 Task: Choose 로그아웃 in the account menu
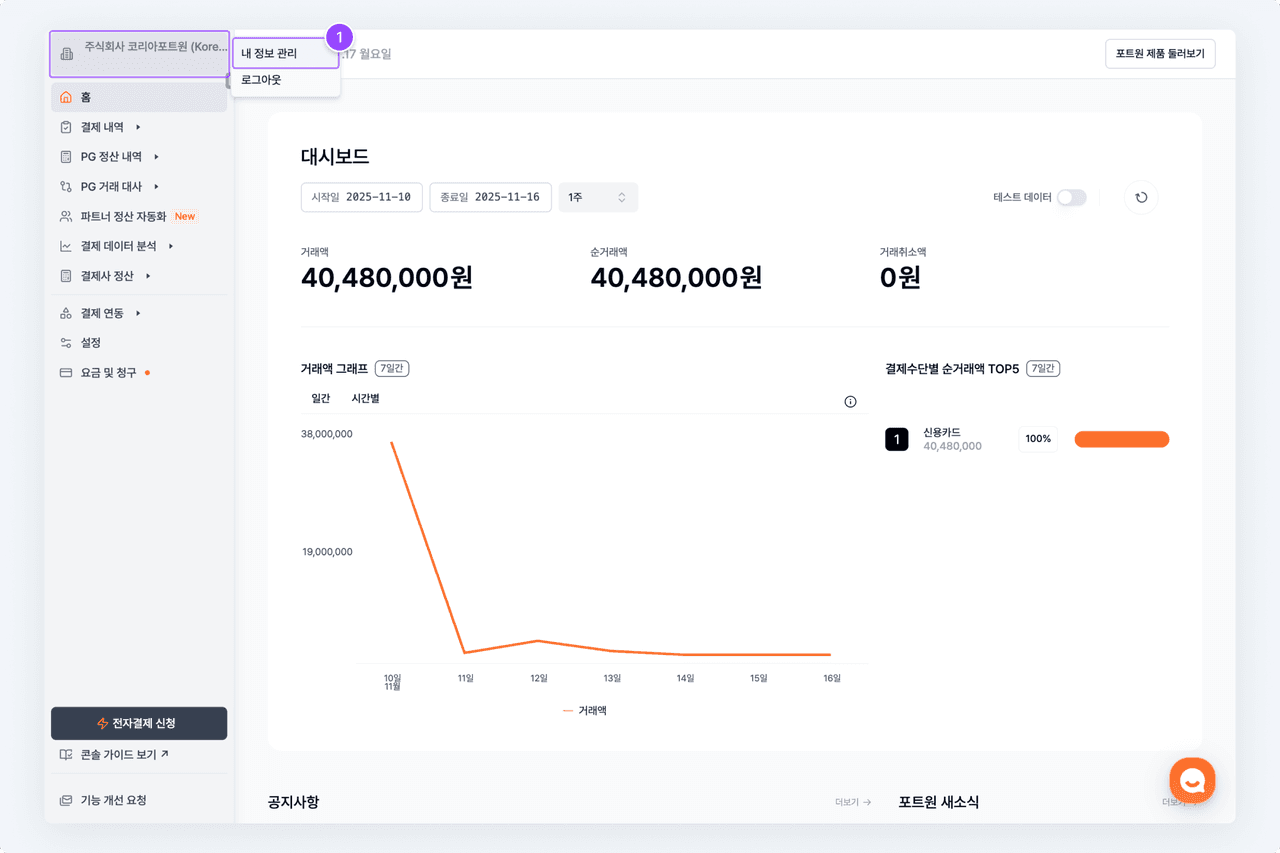click(x=262, y=80)
